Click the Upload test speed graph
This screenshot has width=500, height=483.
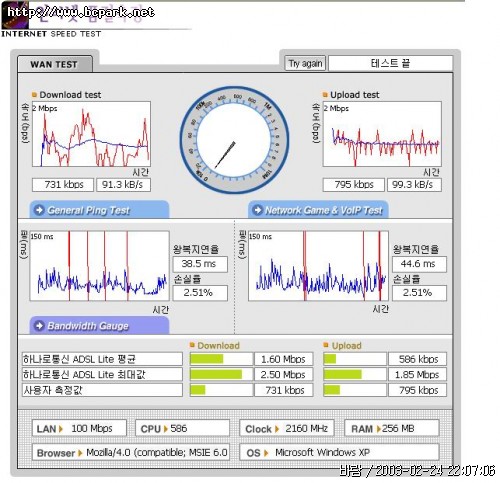pos(382,134)
